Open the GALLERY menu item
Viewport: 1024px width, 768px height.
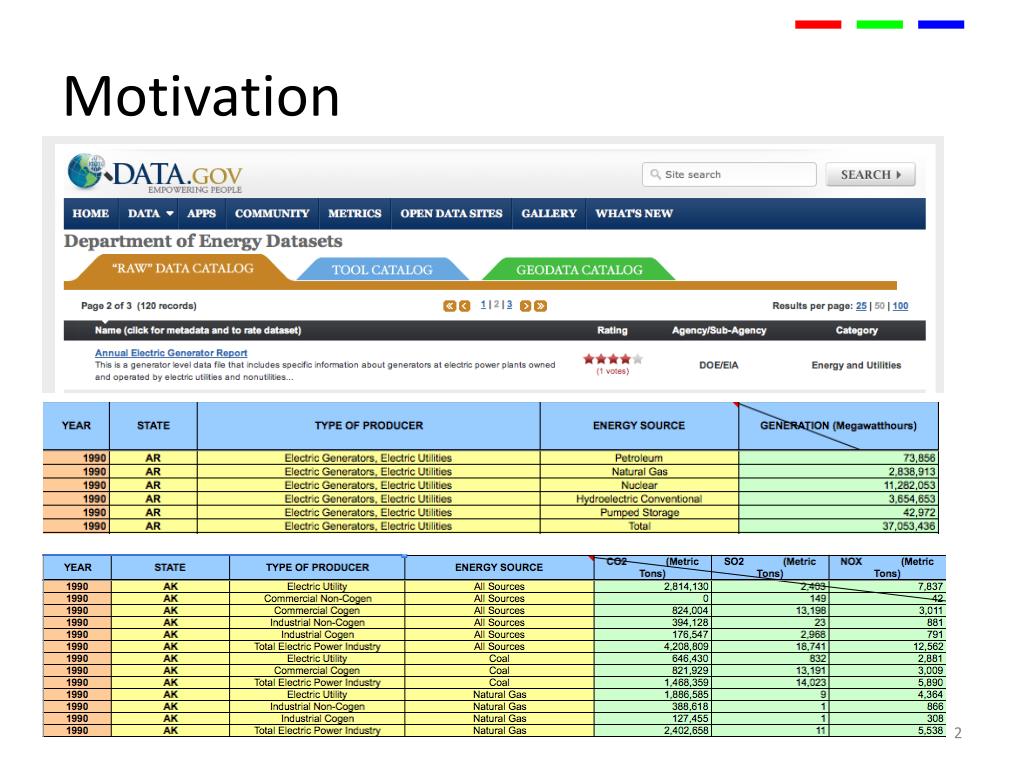[549, 214]
